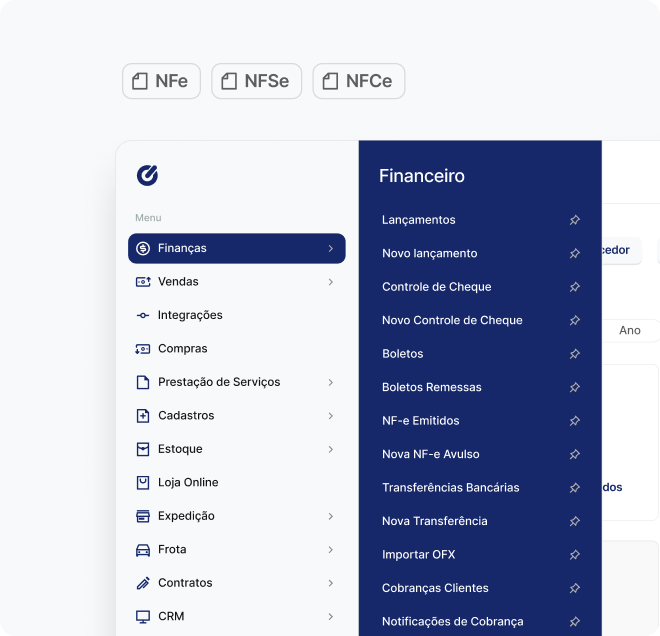The height and width of the screenshot is (636, 660).
Task: Click the company logo icon above Menu
Action: (148, 176)
